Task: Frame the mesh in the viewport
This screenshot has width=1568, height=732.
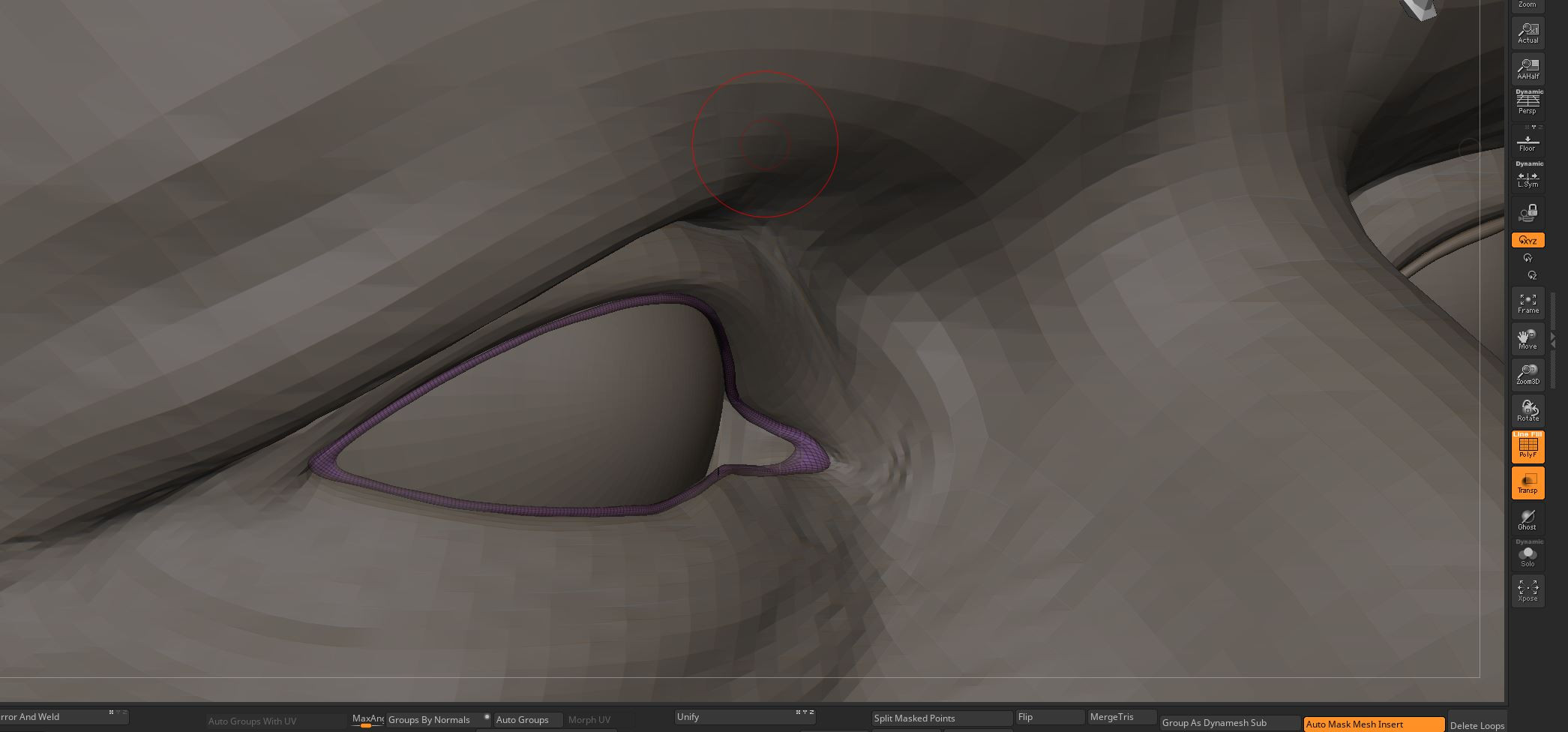Action: tap(1528, 303)
